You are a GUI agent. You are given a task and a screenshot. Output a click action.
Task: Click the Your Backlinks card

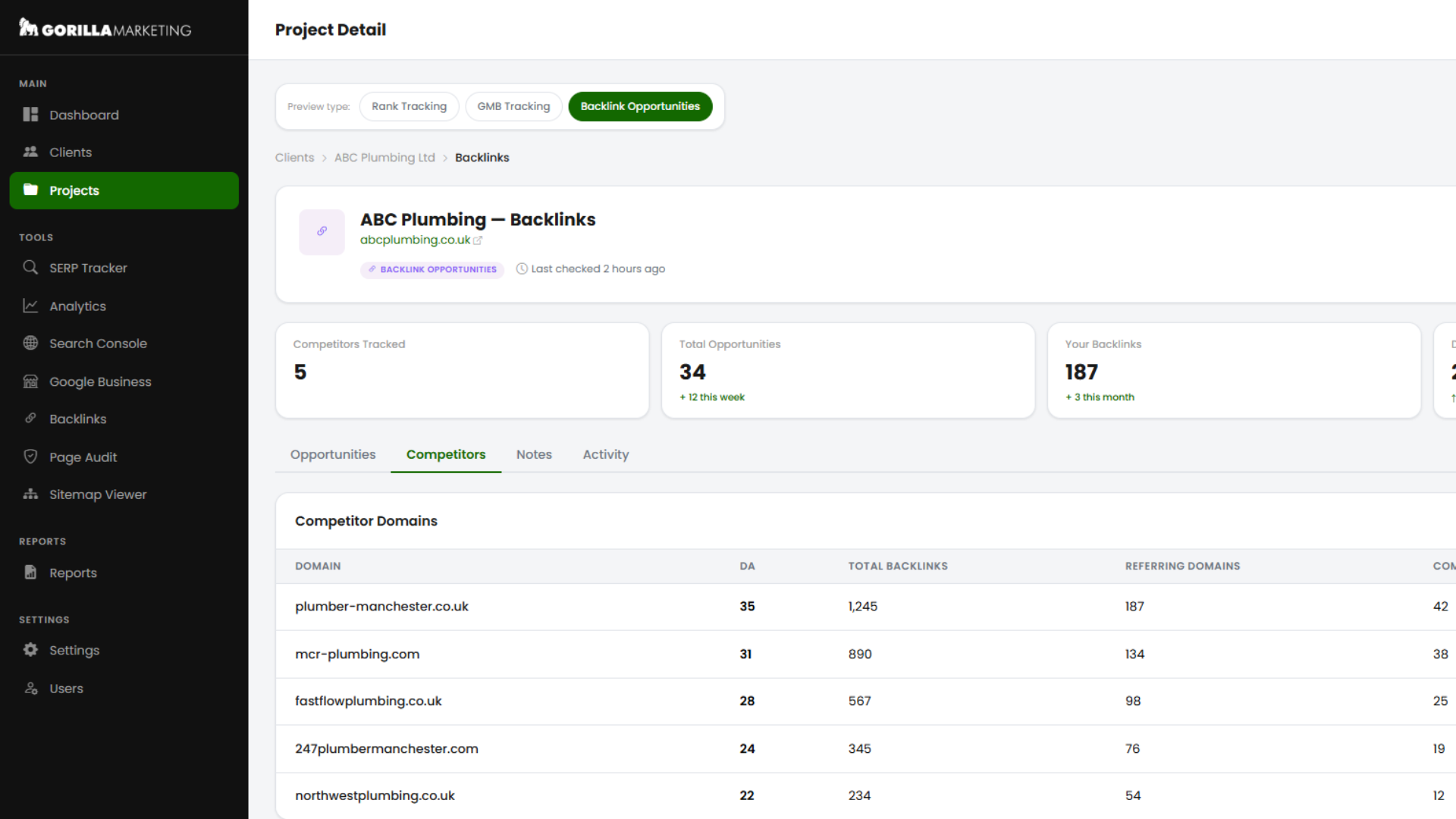(x=1234, y=370)
